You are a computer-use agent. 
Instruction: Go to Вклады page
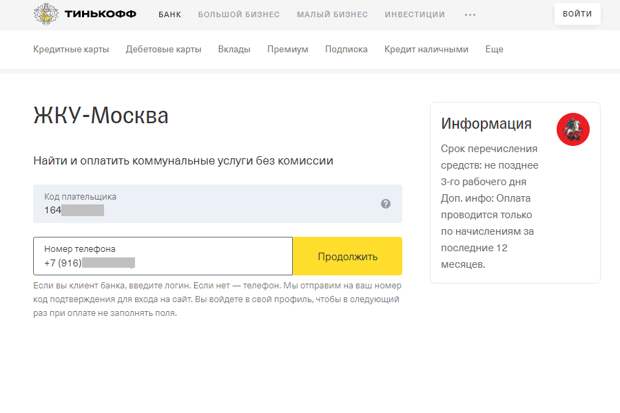pyautogui.click(x=234, y=49)
